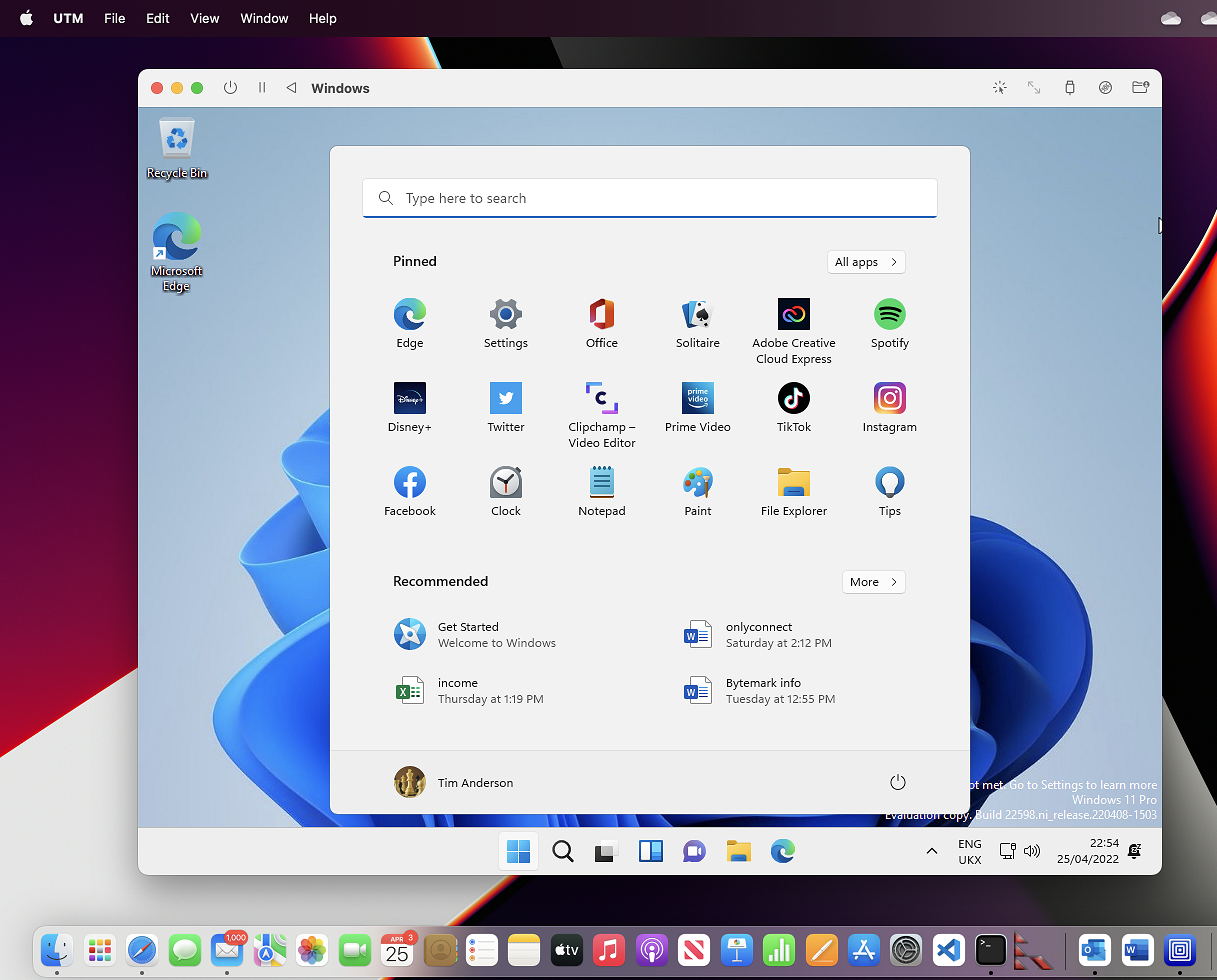The height and width of the screenshot is (980, 1217).
Task: Pause the virtual machine in UTM toolbar
Action: point(262,88)
